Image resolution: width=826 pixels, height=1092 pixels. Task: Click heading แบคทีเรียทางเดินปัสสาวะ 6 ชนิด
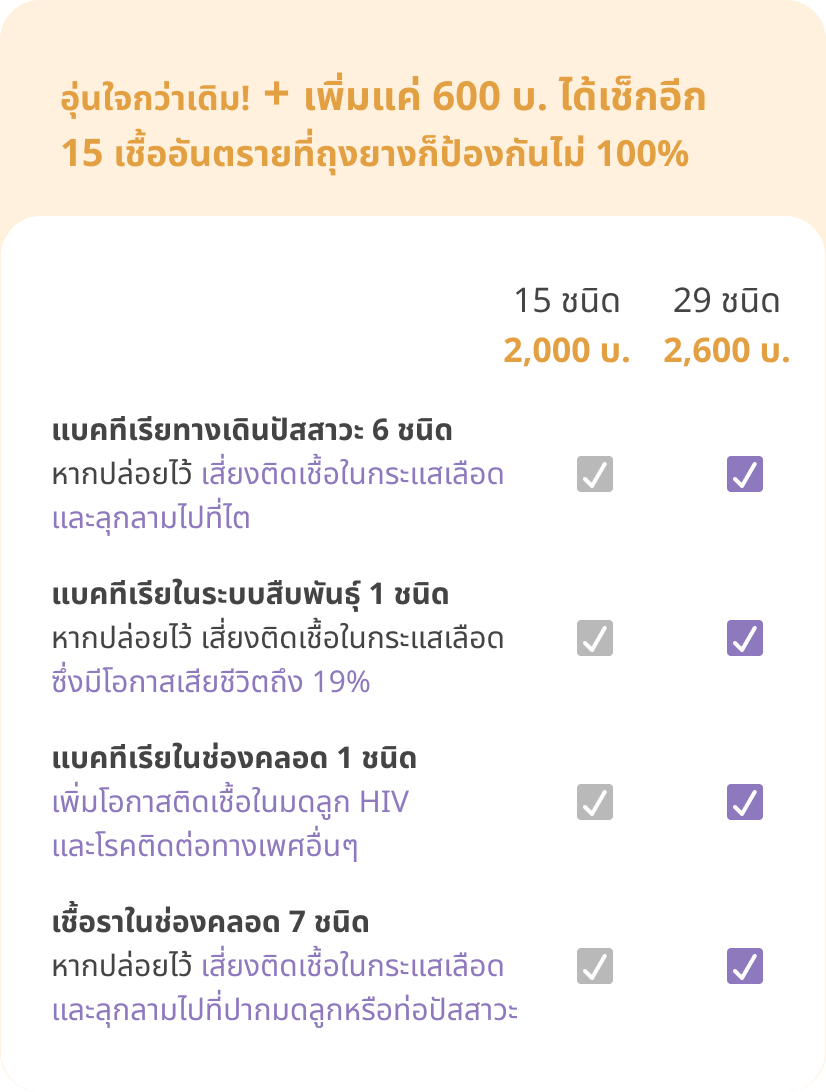pyautogui.click(x=252, y=430)
